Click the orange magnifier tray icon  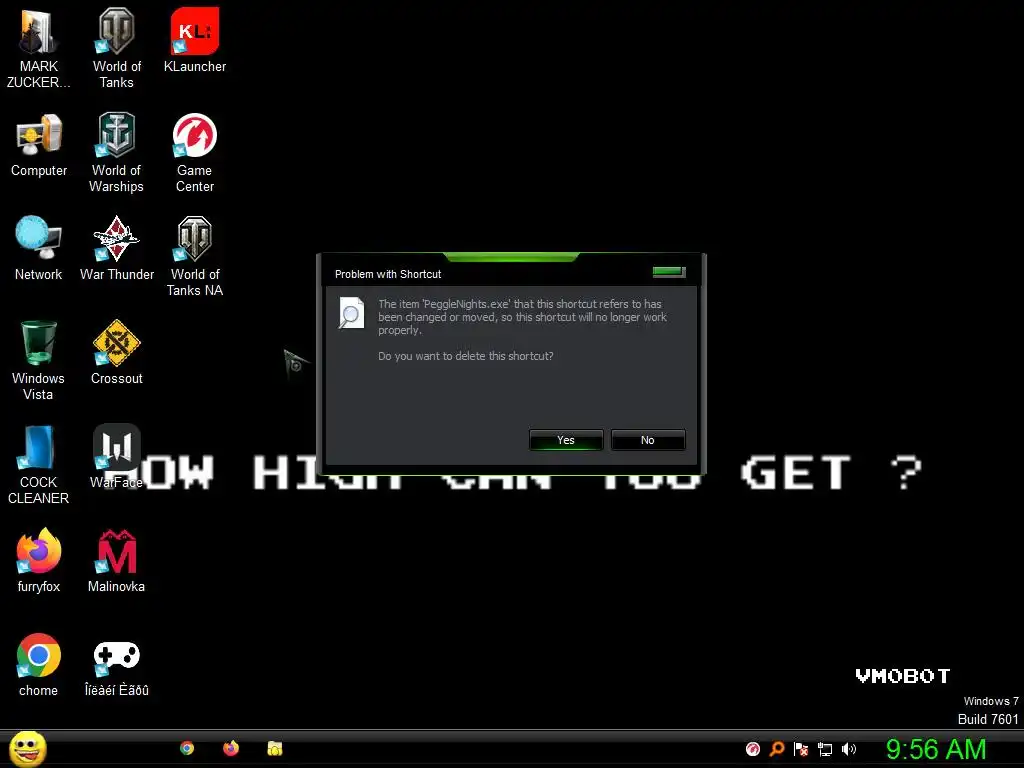click(777, 749)
